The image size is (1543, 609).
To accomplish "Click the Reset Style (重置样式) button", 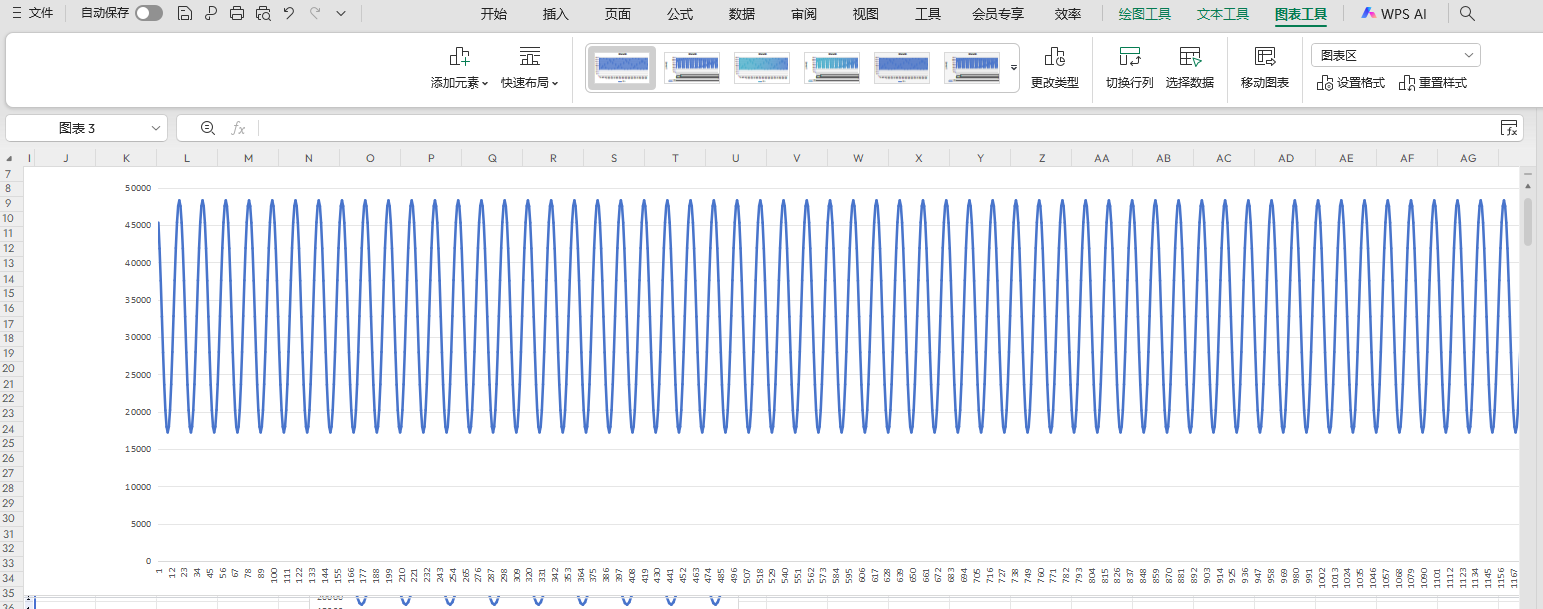I will tap(1433, 83).
